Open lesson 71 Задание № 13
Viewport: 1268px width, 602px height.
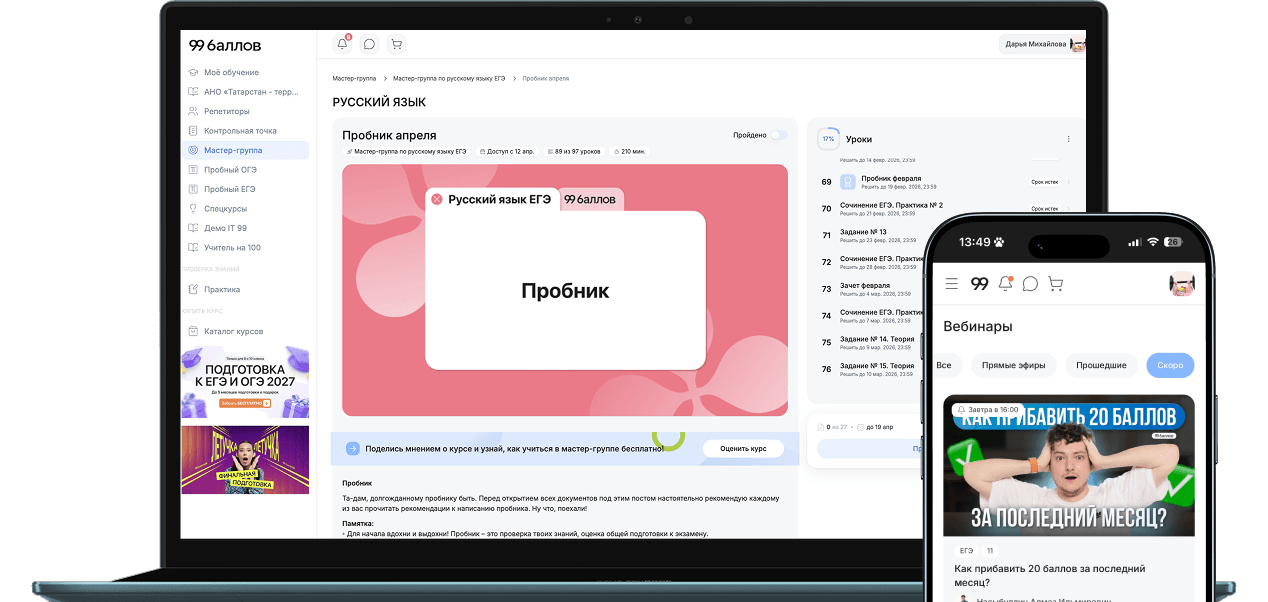876,236
